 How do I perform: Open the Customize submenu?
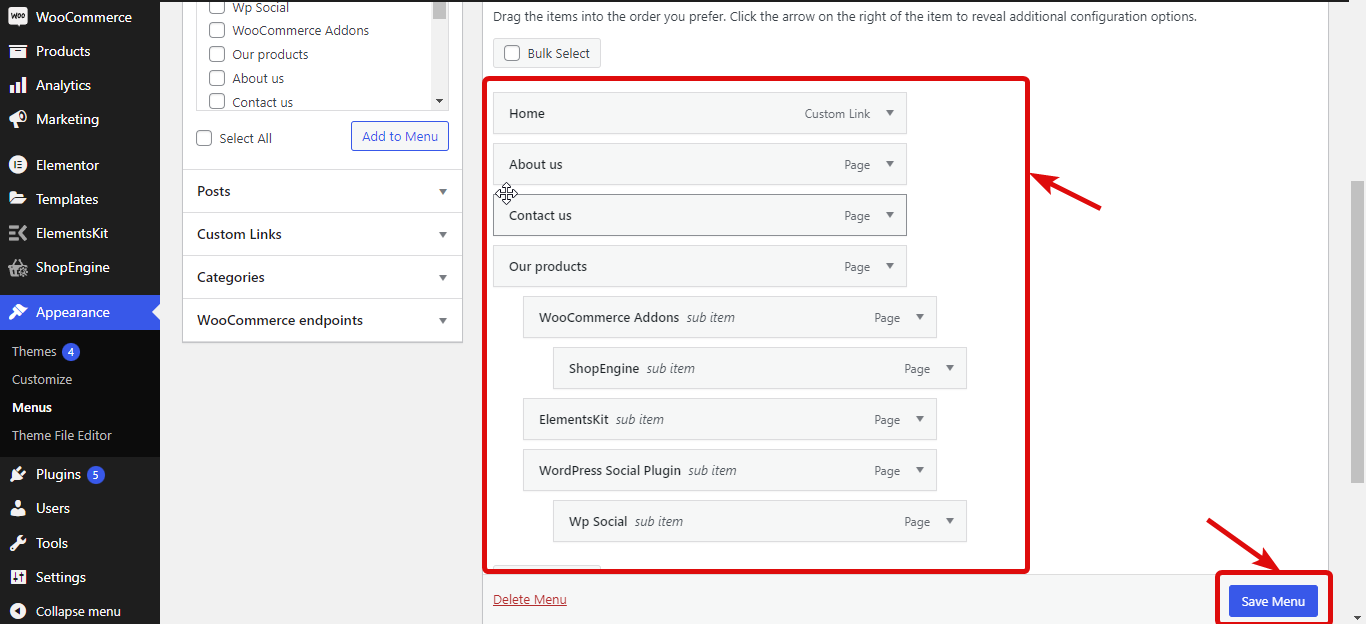point(42,379)
